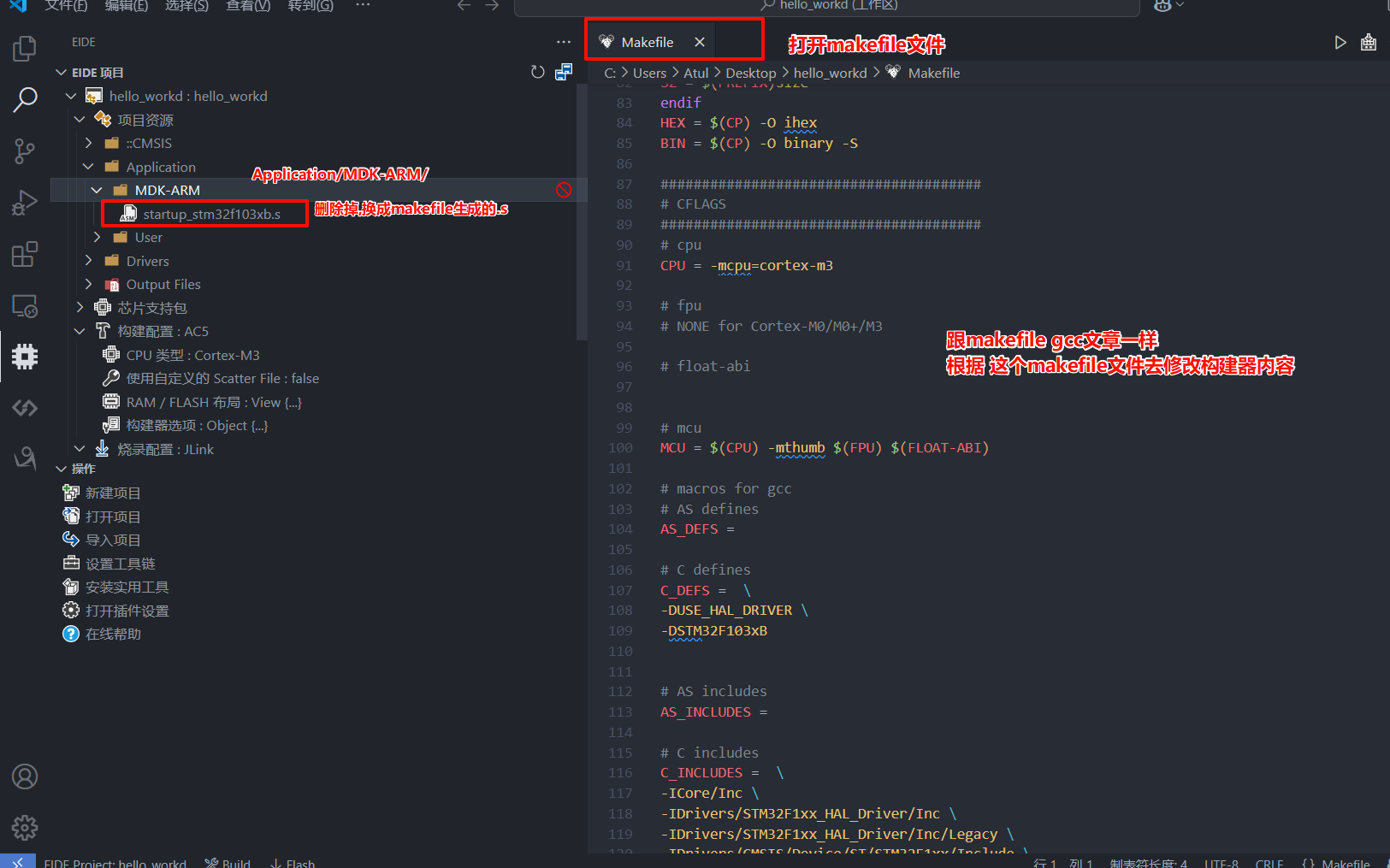
Task: Open the Explorer view in the activity bar
Action: (25, 49)
